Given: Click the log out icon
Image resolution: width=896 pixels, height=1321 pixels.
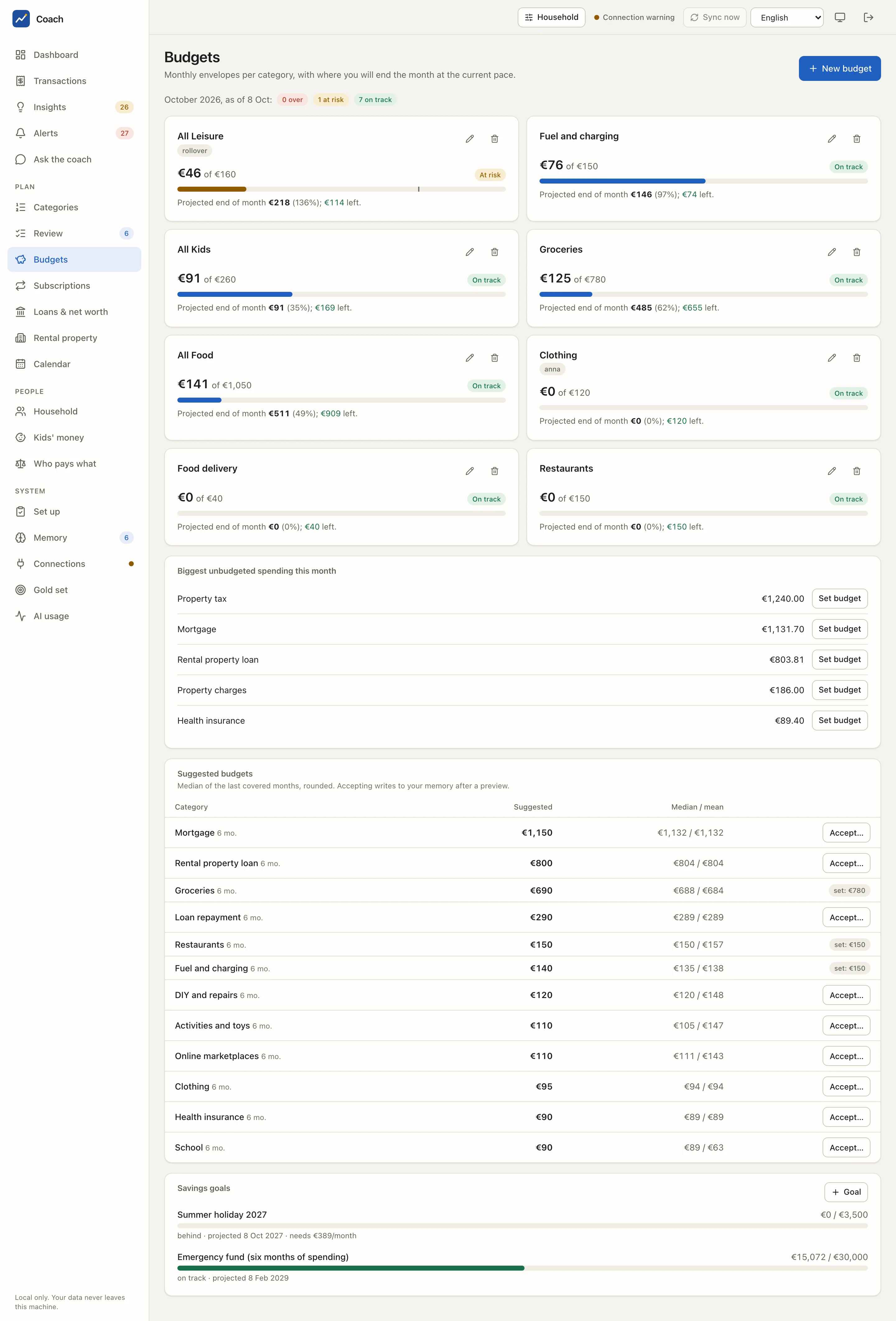Looking at the screenshot, I should point(868,18).
